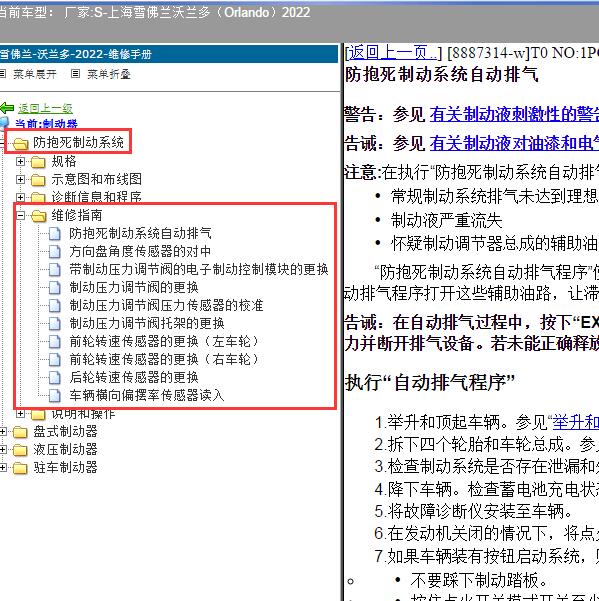This screenshot has height=601, width=599.
Task: Click document icon beside 带制动压力调节阀的电子制动控制模块的更换
Action: coord(55,269)
